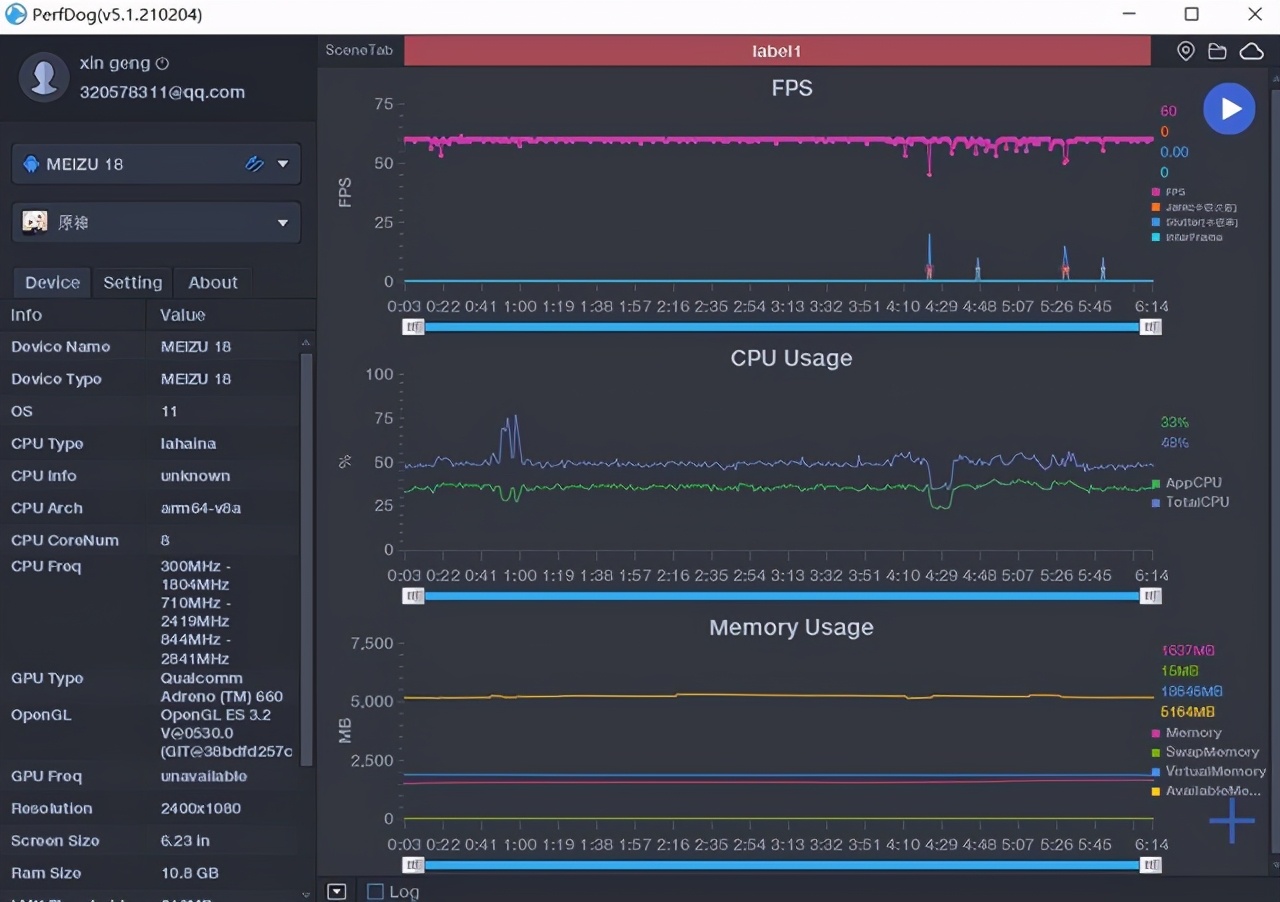The image size is (1280, 902).
Task: Click the red label1 scene bar
Action: (x=777, y=51)
